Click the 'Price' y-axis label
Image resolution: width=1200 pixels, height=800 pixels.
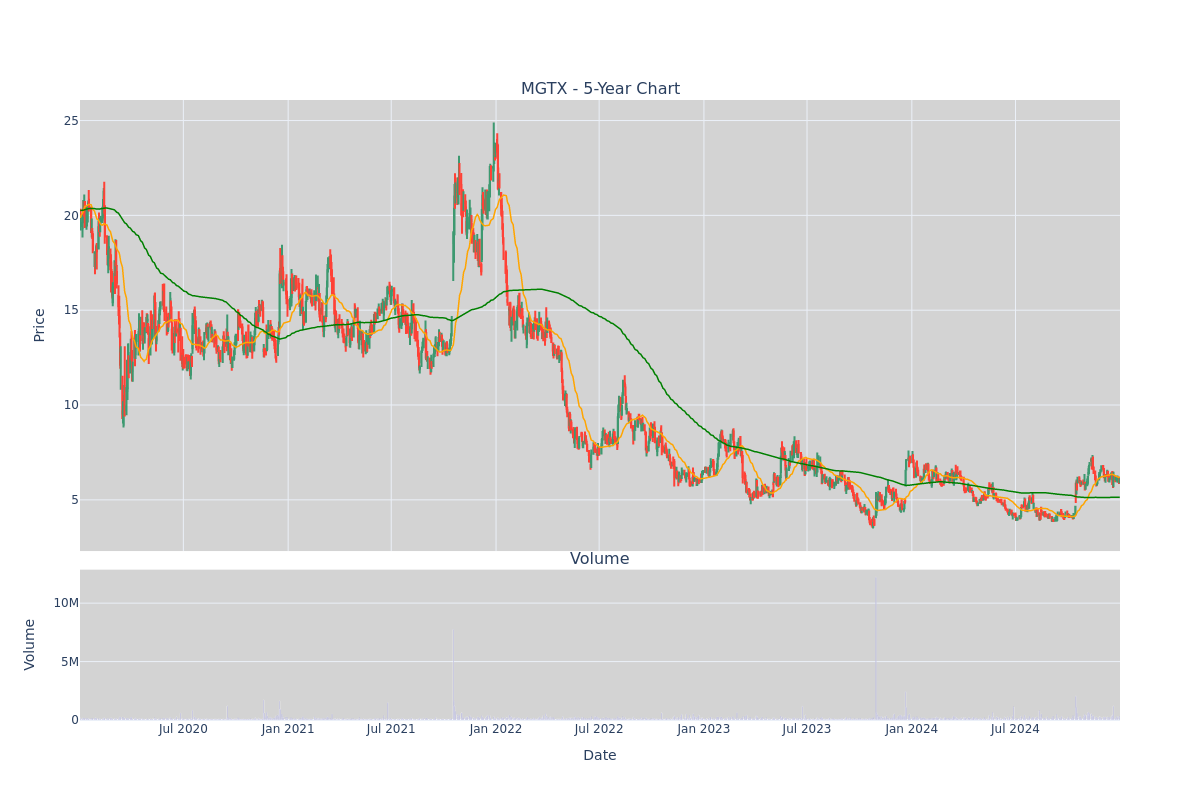pos(40,325)
